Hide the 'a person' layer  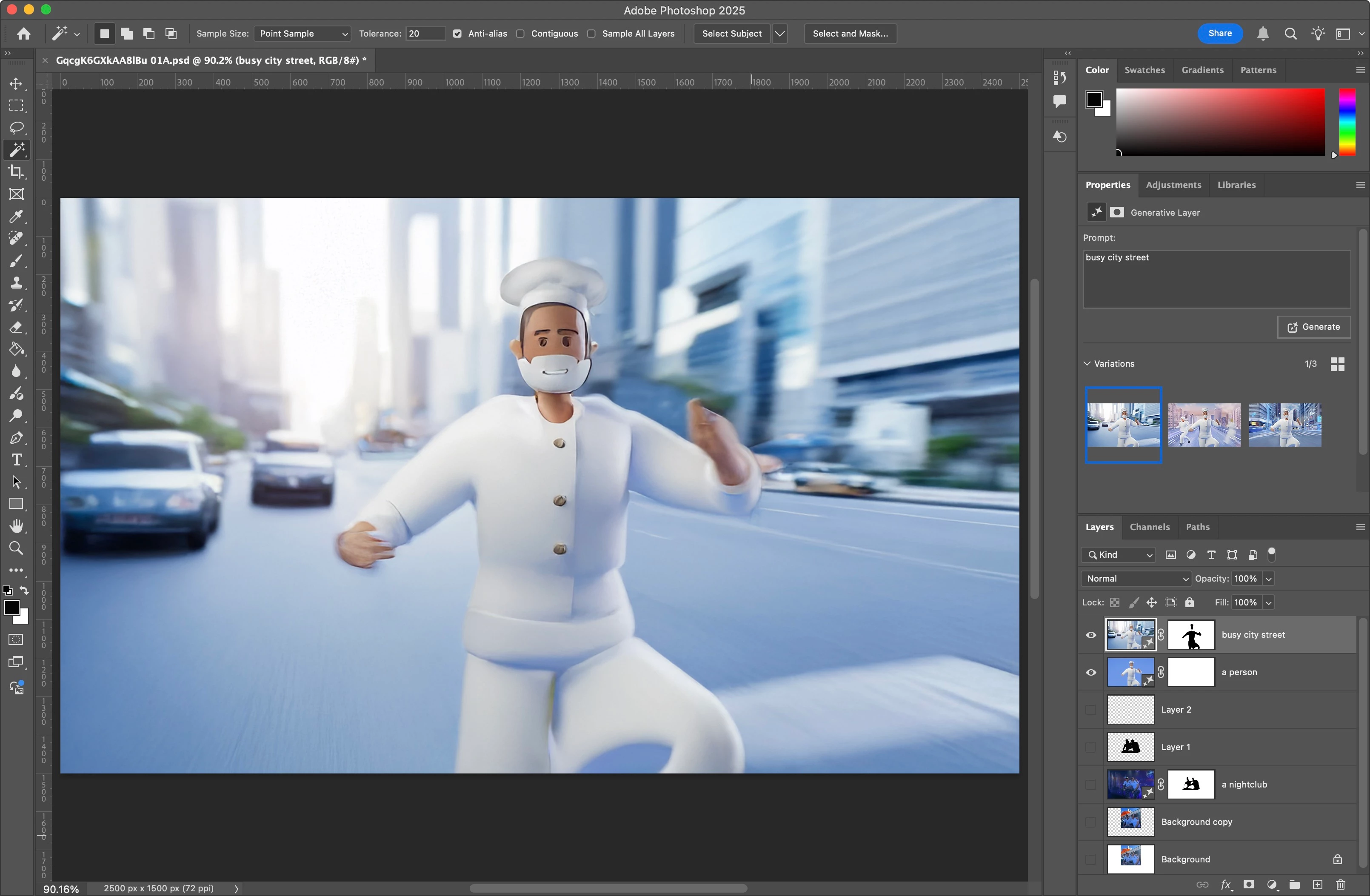click(x=1091, y=672)
